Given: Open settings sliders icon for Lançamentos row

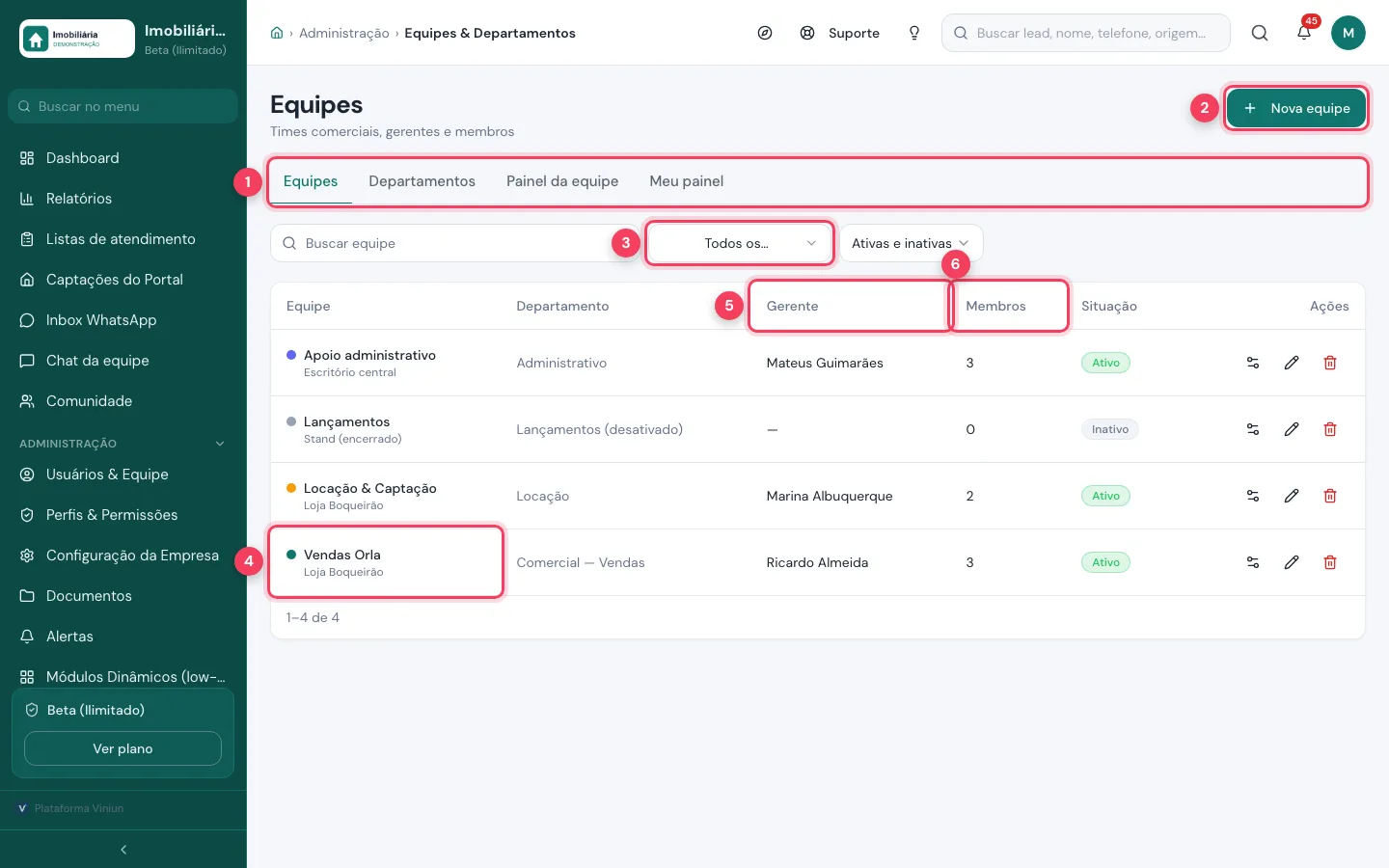Looking at the screenshot, I should (x=1253, y=429).
